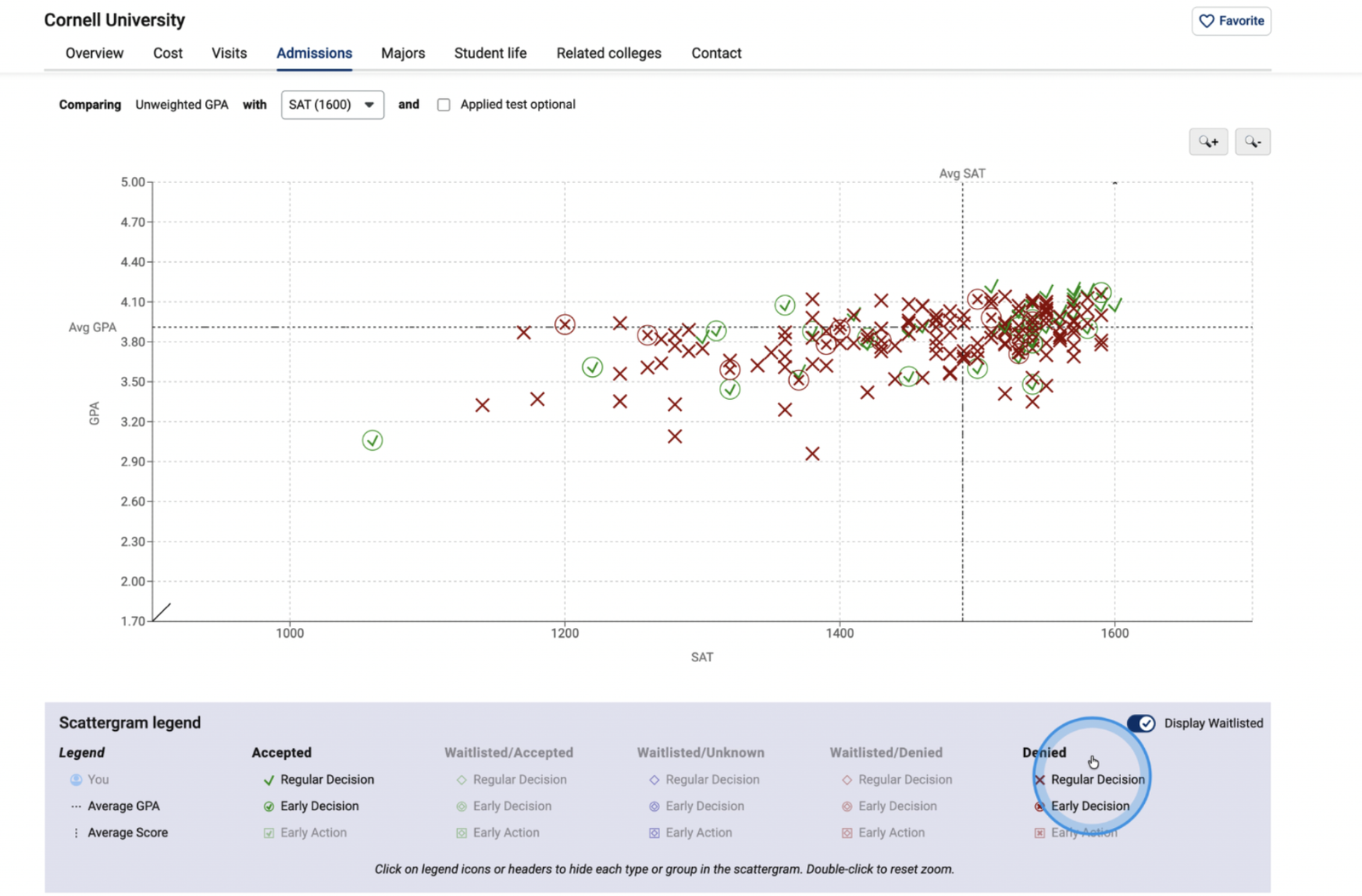
Task: Zoom out of the scattergram
Action: tap(1252, 142)
